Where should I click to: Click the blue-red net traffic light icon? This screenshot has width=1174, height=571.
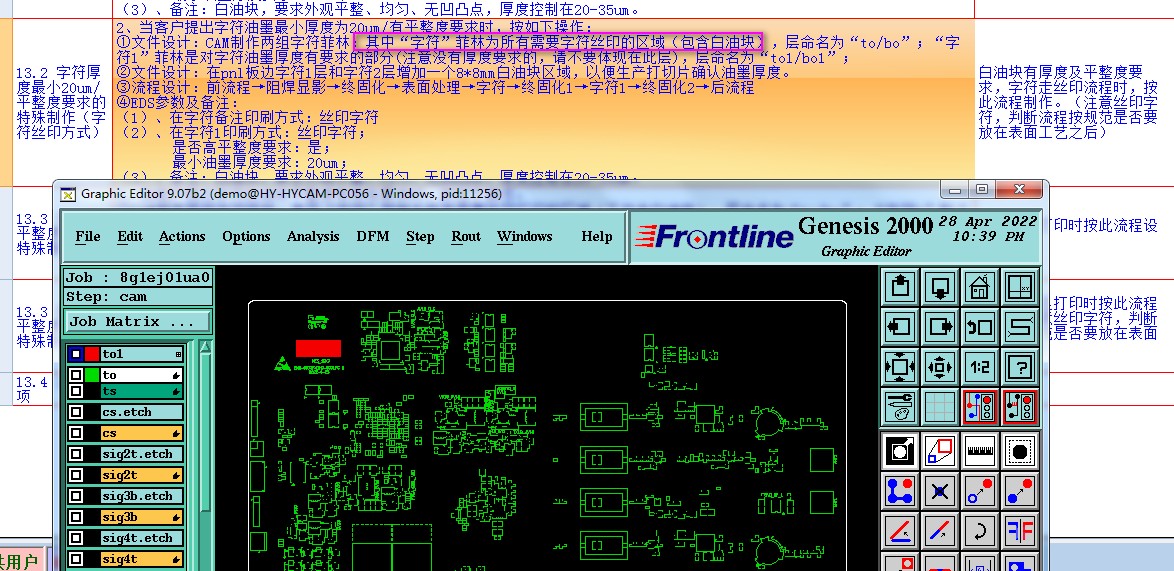pyautogui.click(x=979, y=408)
